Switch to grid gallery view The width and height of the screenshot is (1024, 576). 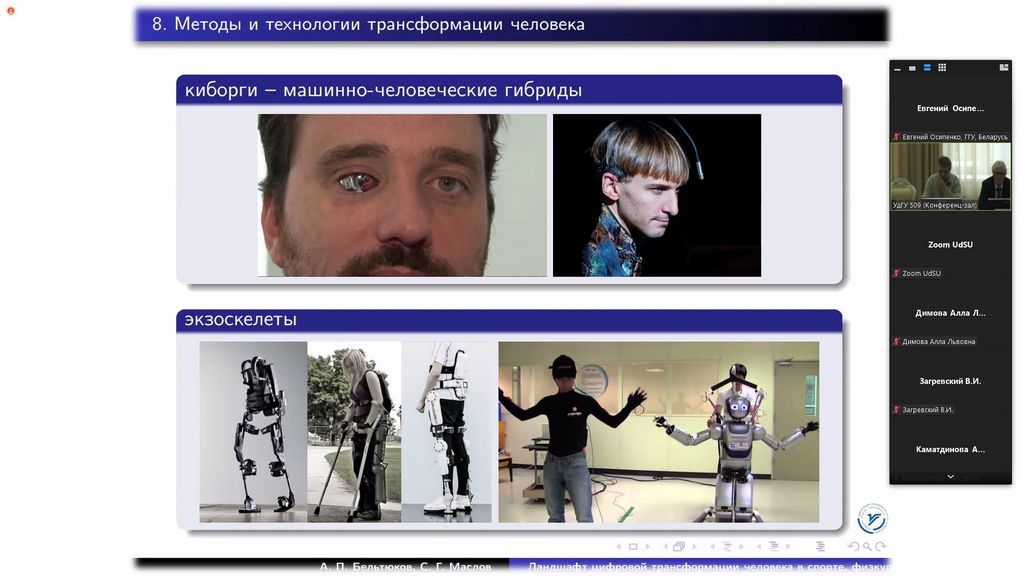942,68
